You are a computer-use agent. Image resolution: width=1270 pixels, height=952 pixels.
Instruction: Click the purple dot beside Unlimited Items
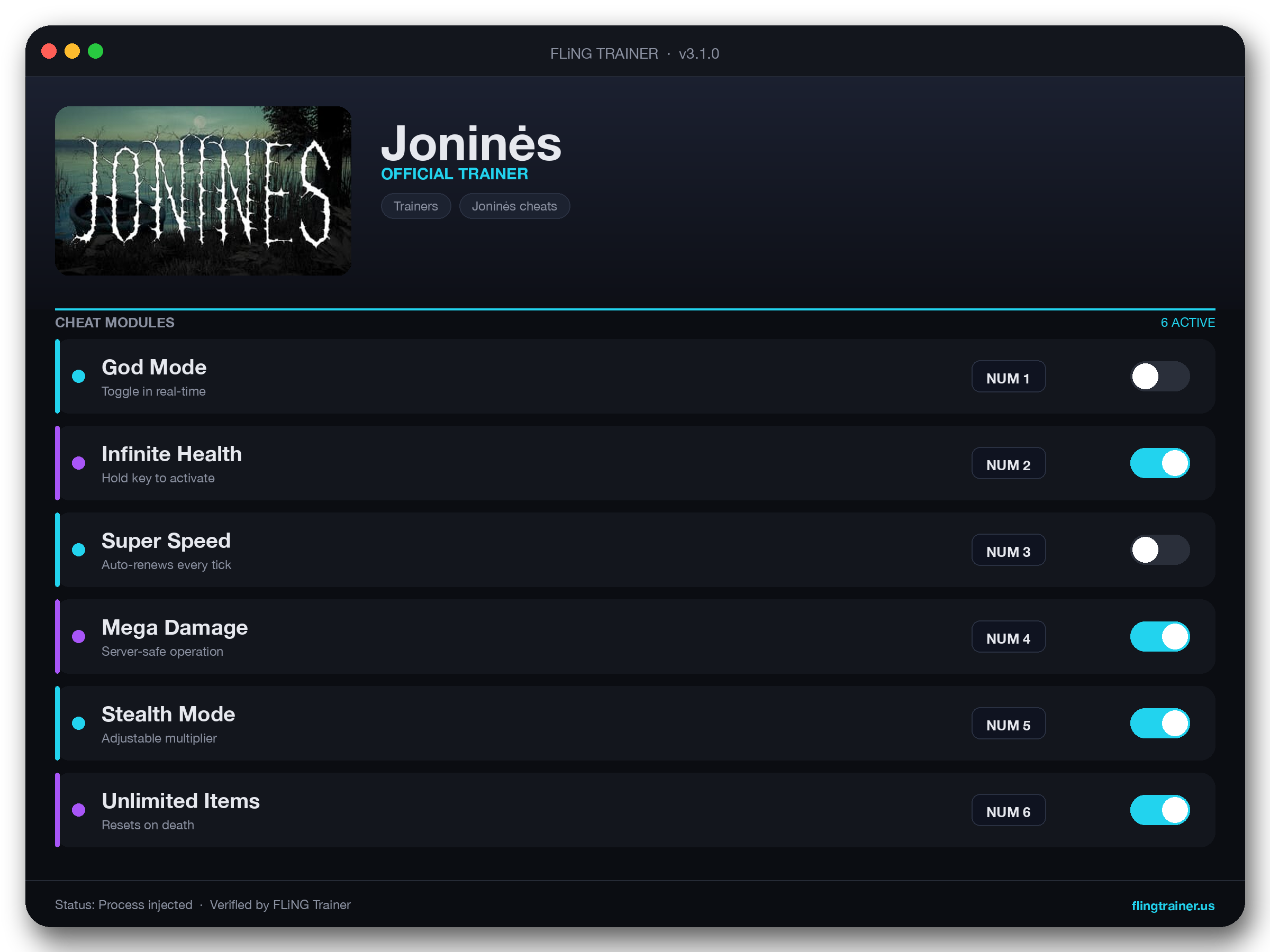pyautogui.click(x=79, y=810)
